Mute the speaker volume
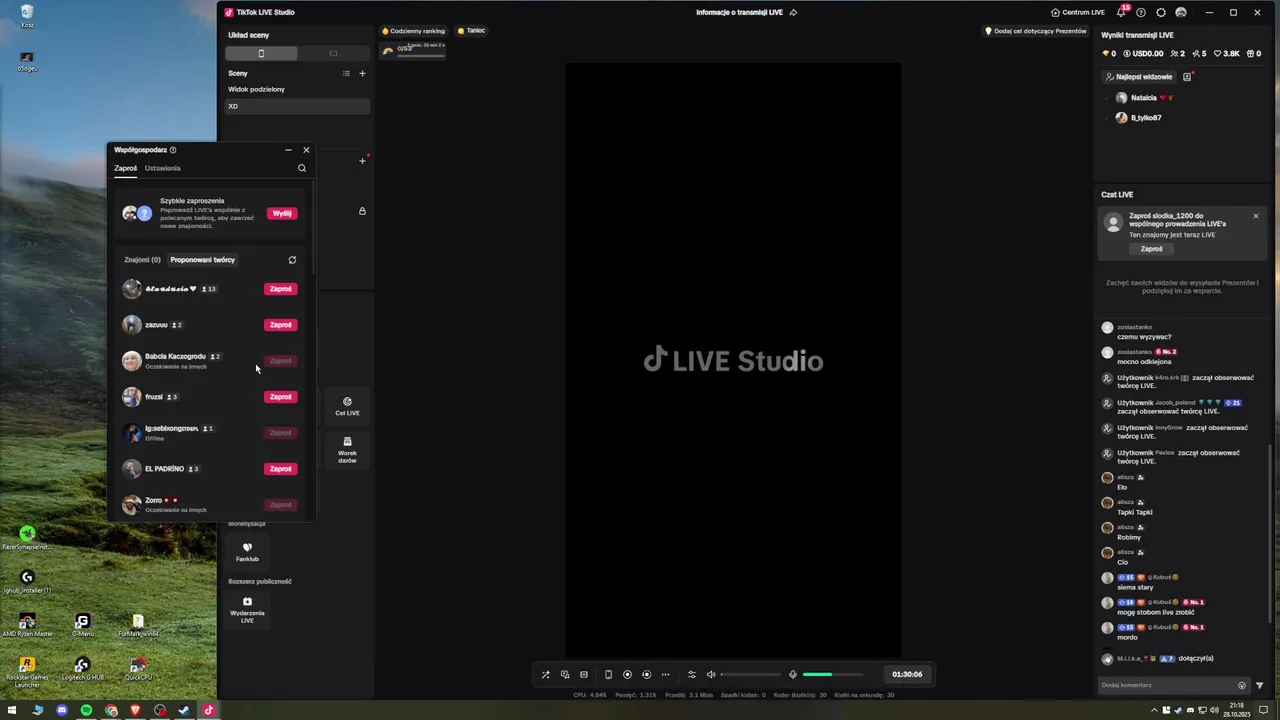The image size is (1280, 720). tap(711, 674)
